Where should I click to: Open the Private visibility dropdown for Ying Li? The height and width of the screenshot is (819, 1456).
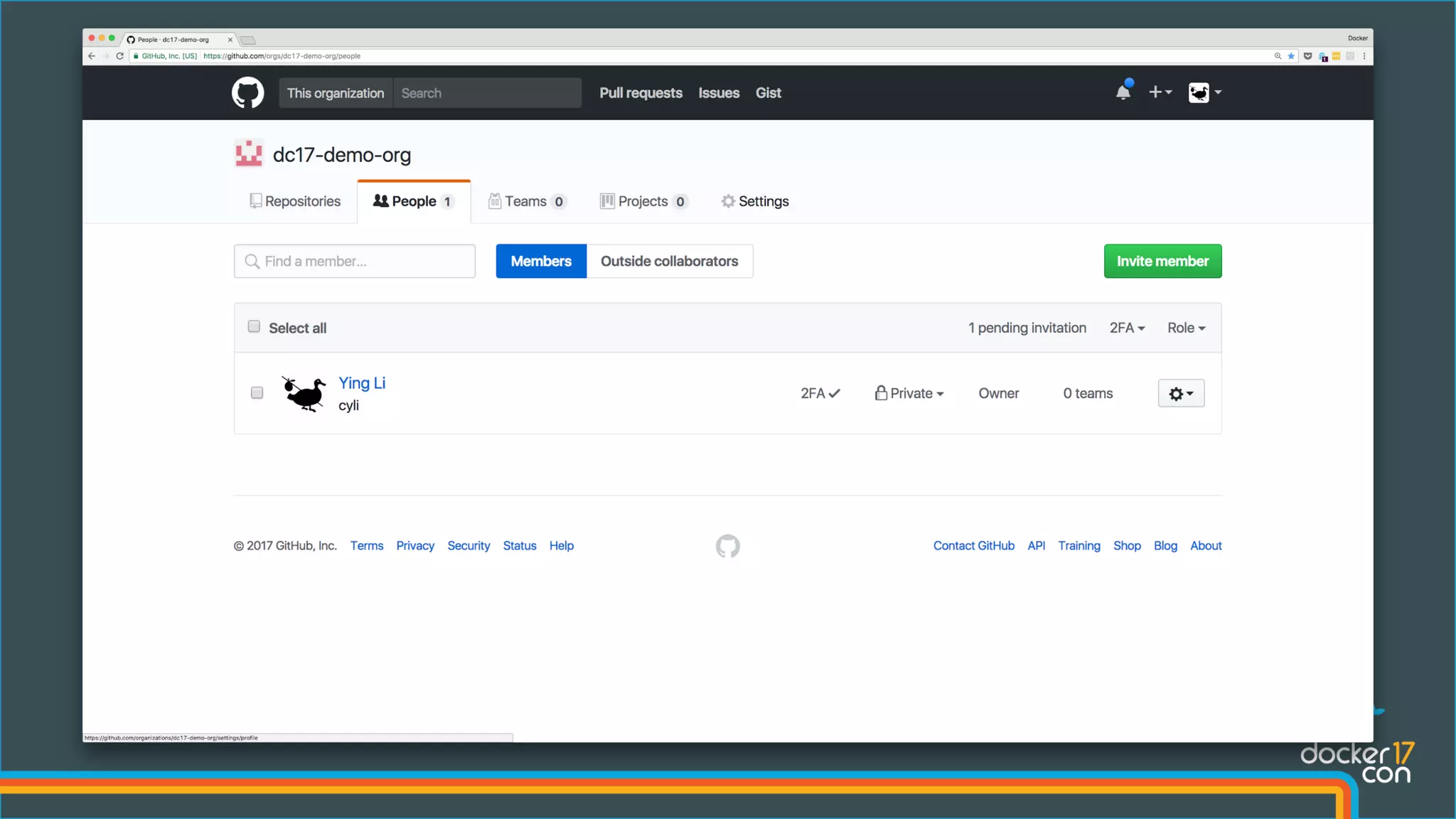909,393
